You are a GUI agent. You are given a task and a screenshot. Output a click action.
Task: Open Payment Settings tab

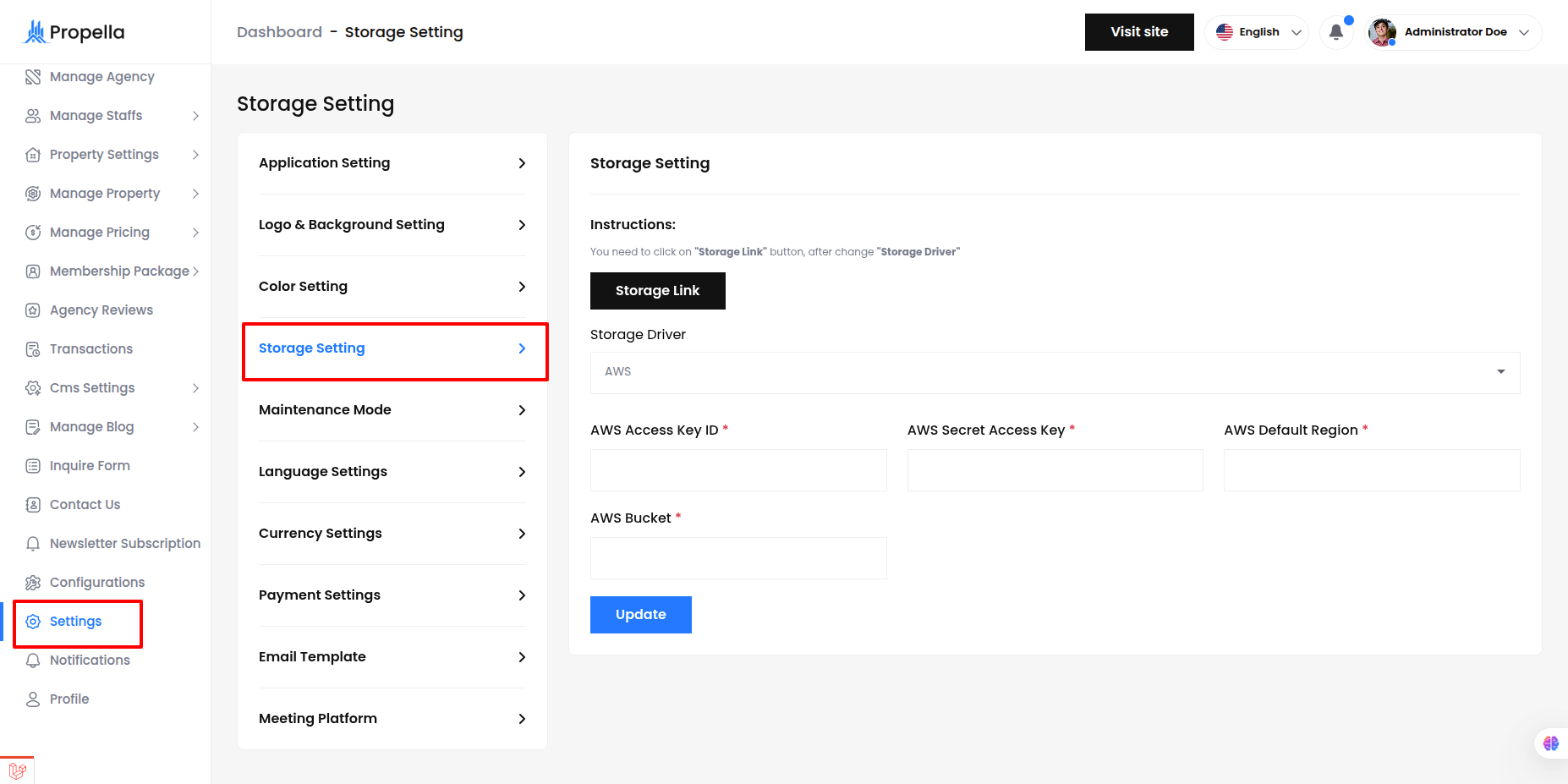pyautogui.click(x=392, y=595)
